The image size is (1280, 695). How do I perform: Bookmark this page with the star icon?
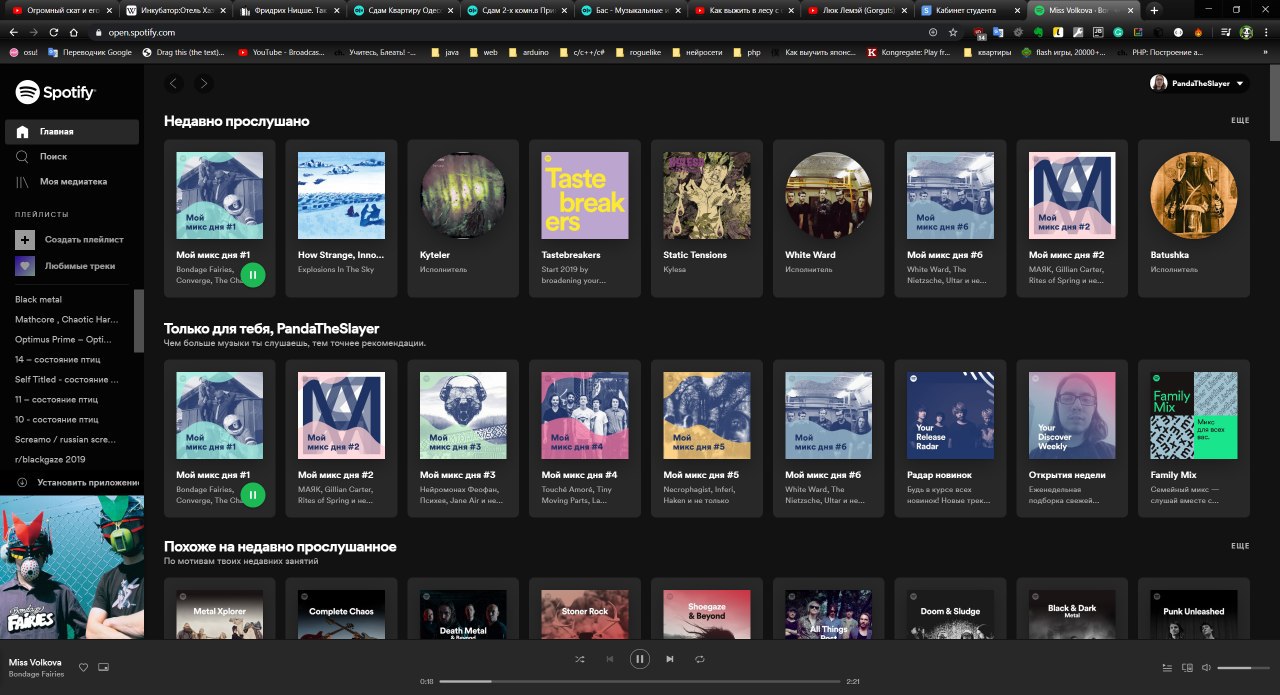pyautogui.click(x=953, y=32)
